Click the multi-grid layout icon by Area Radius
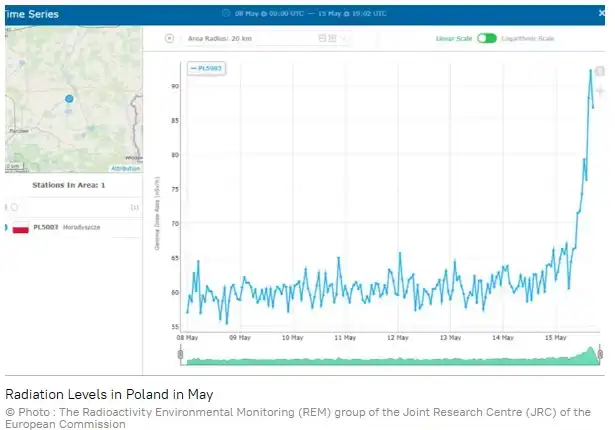This screenshot has height=430, width=615. click(x=331, y=38)
